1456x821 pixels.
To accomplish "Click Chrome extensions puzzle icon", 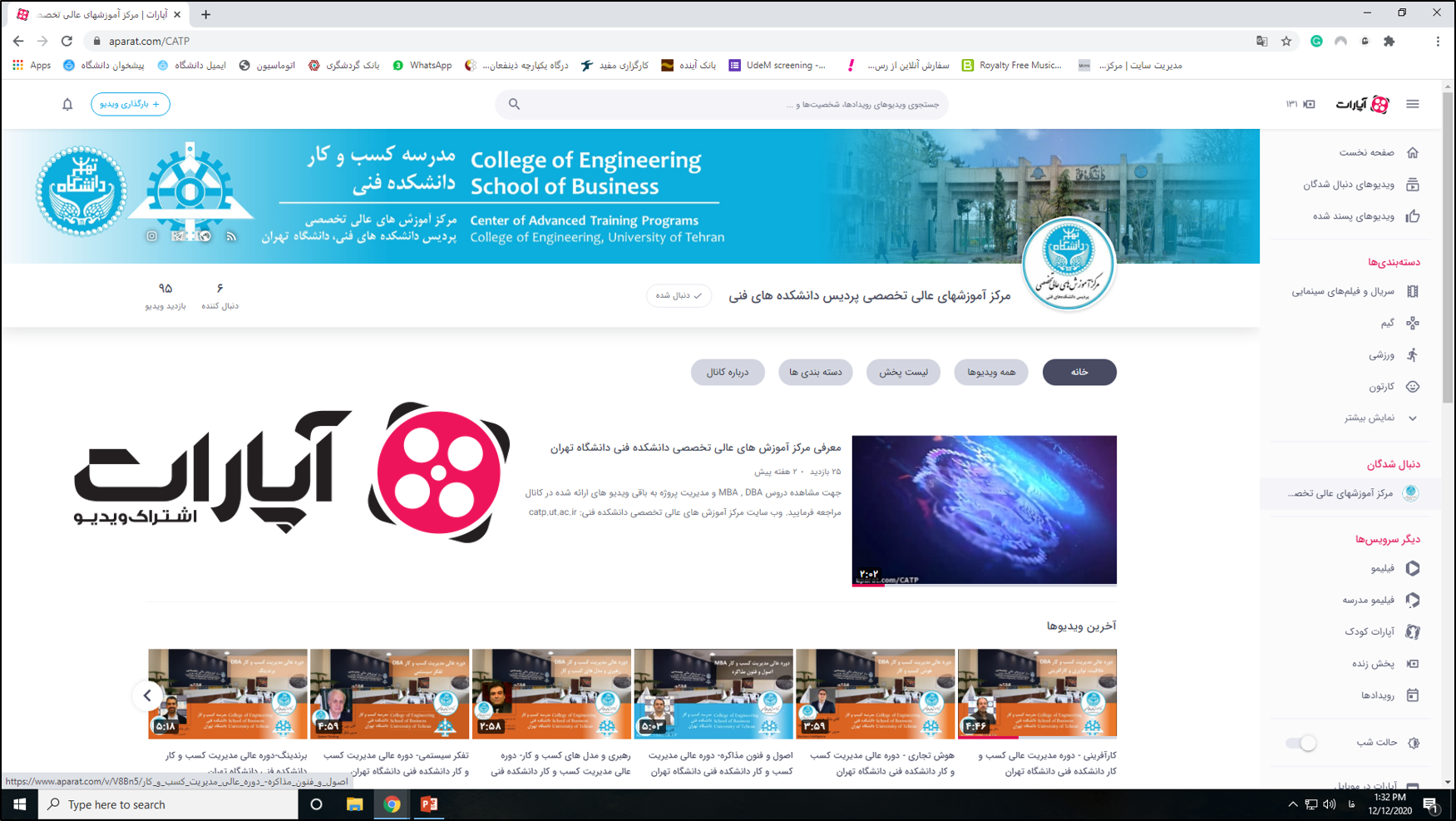I will (1389, 41).
